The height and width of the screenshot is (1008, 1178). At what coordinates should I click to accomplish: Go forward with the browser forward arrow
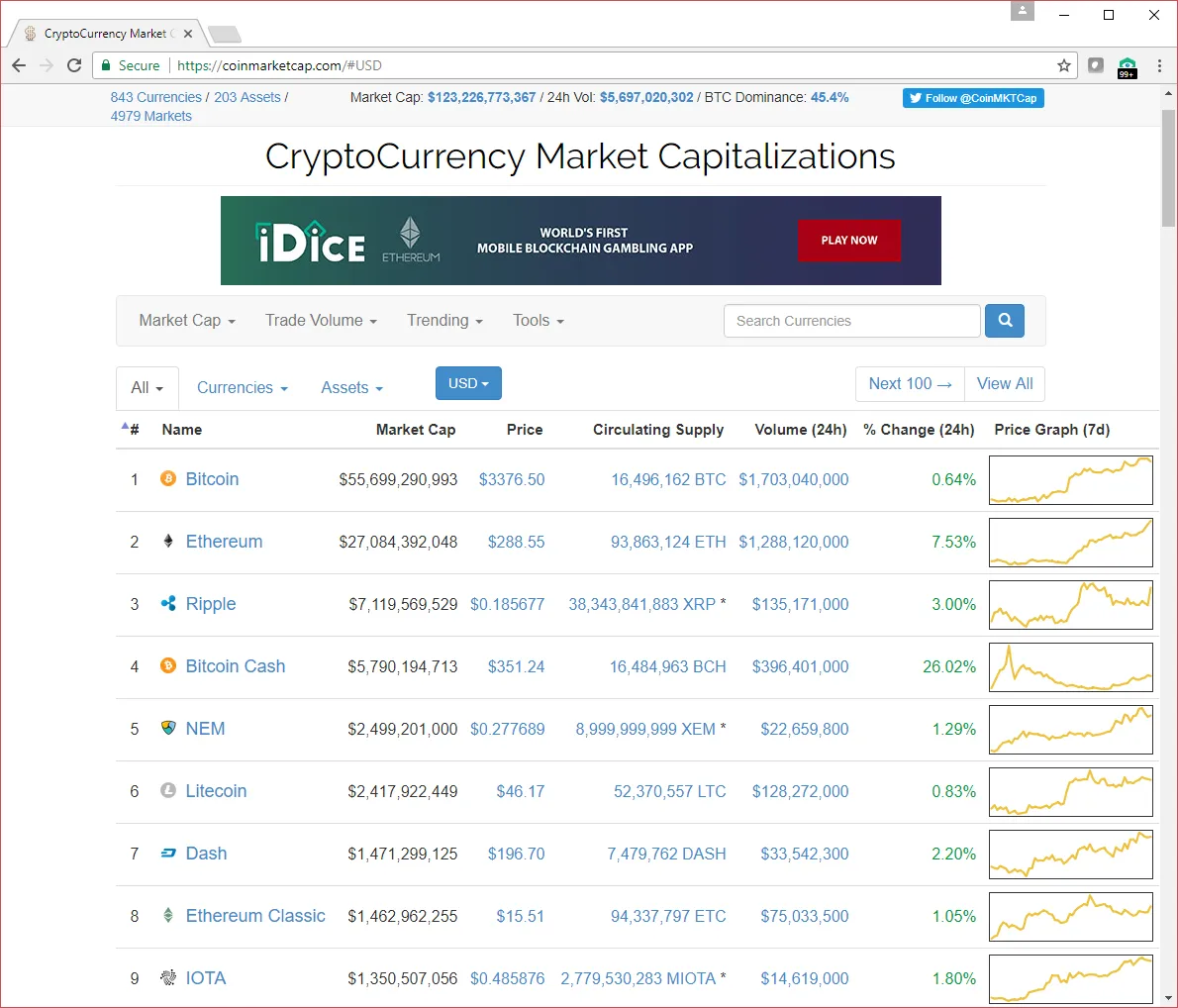click(x=47, y=65)
